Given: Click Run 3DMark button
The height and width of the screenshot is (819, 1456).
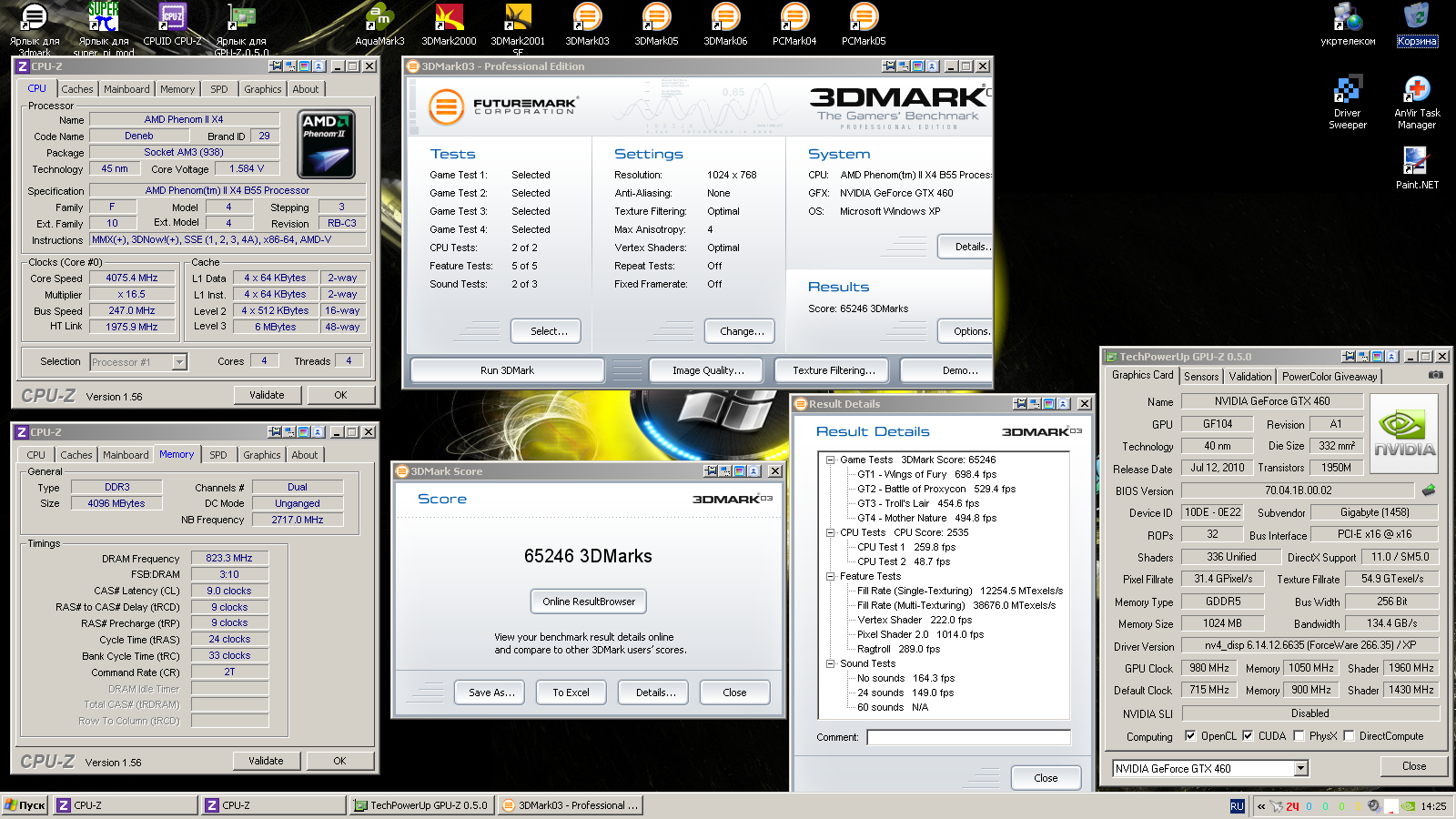Looking at the screenshot, I should (507, 370).
